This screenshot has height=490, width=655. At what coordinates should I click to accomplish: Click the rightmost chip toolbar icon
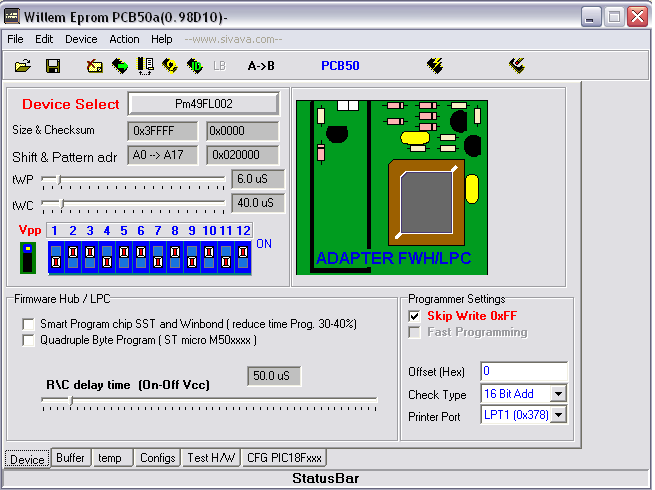tap(517, 66)
